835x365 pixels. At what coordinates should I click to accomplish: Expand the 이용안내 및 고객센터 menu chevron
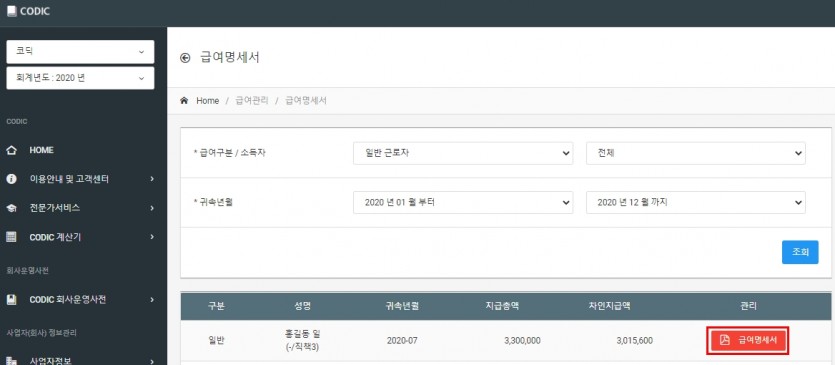tap(152, 179)
